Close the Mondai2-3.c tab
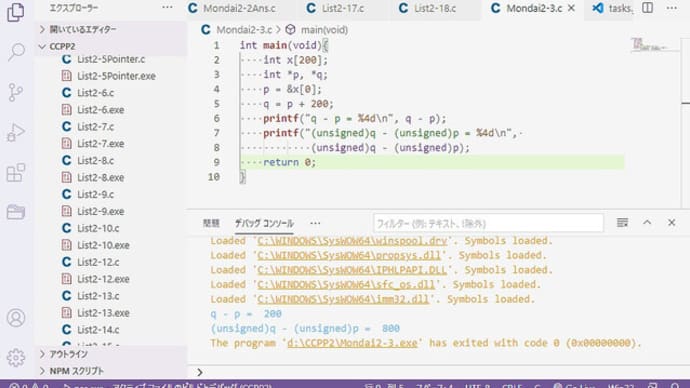 pos(571,8)
